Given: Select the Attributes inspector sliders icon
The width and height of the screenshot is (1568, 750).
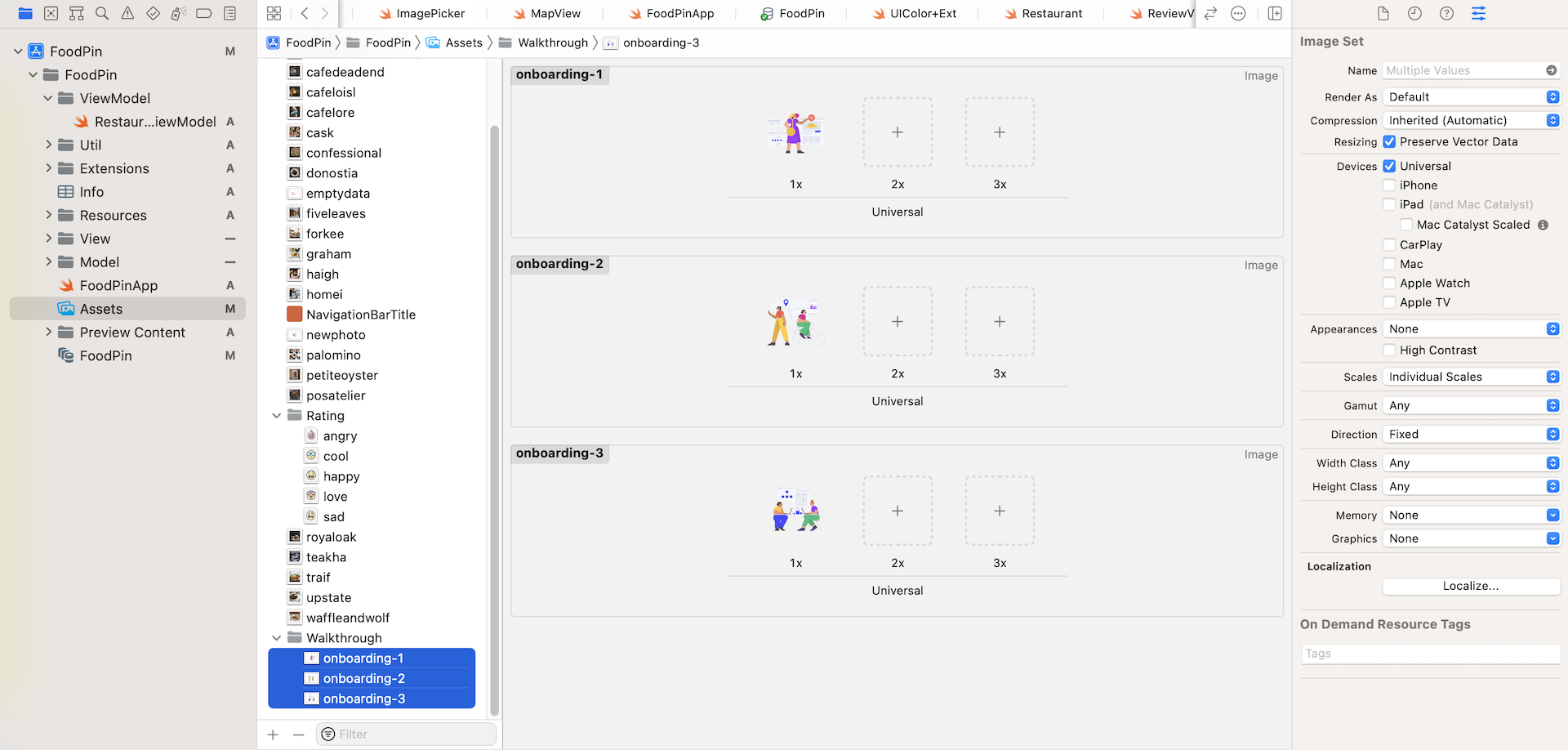Looking at the screenshot, I should (x=1478, y=13).
